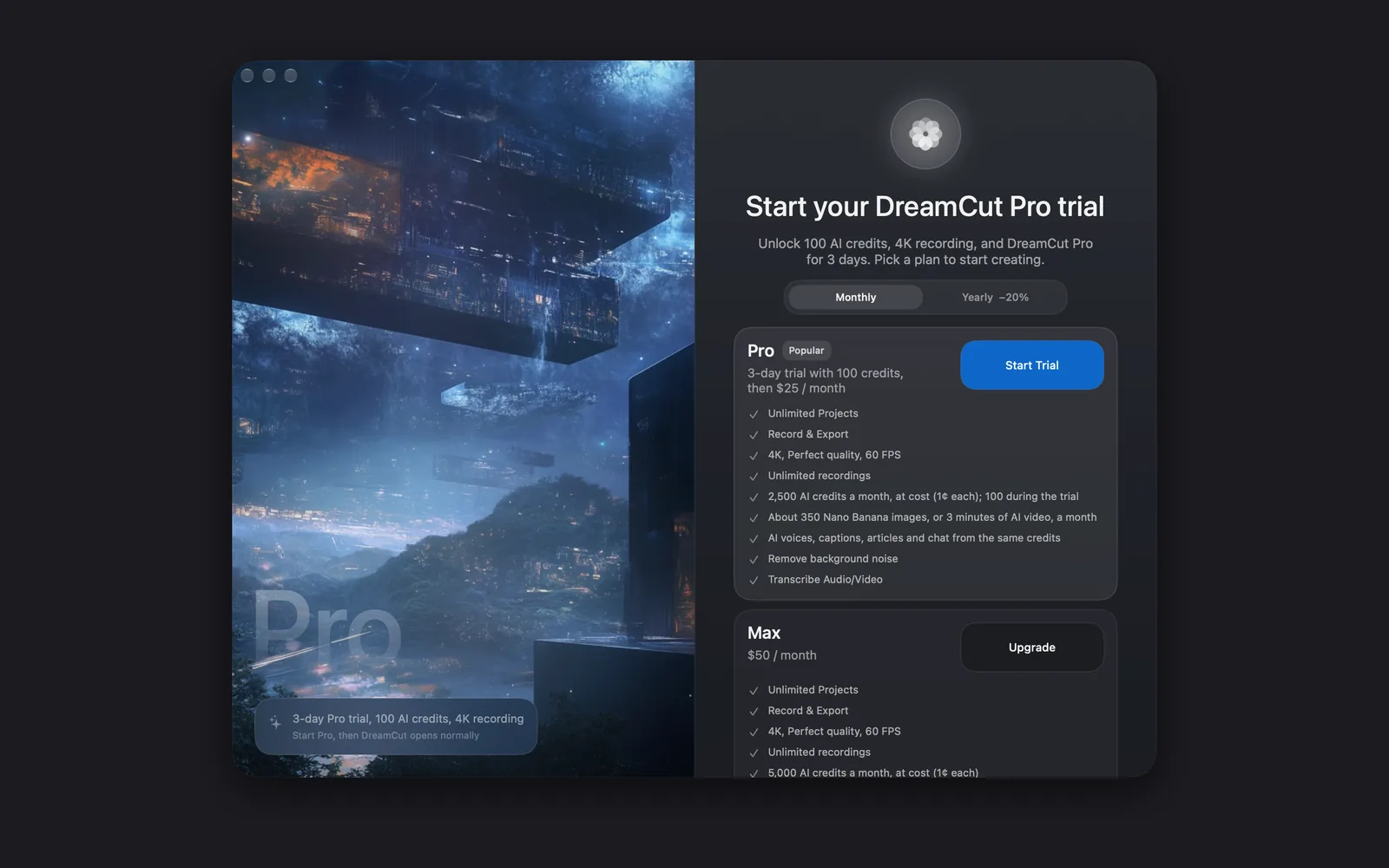Click 'Start Pro, then DreamCut opens normally' text
This screenshot has width=1389, height=868.
(385, 735)
